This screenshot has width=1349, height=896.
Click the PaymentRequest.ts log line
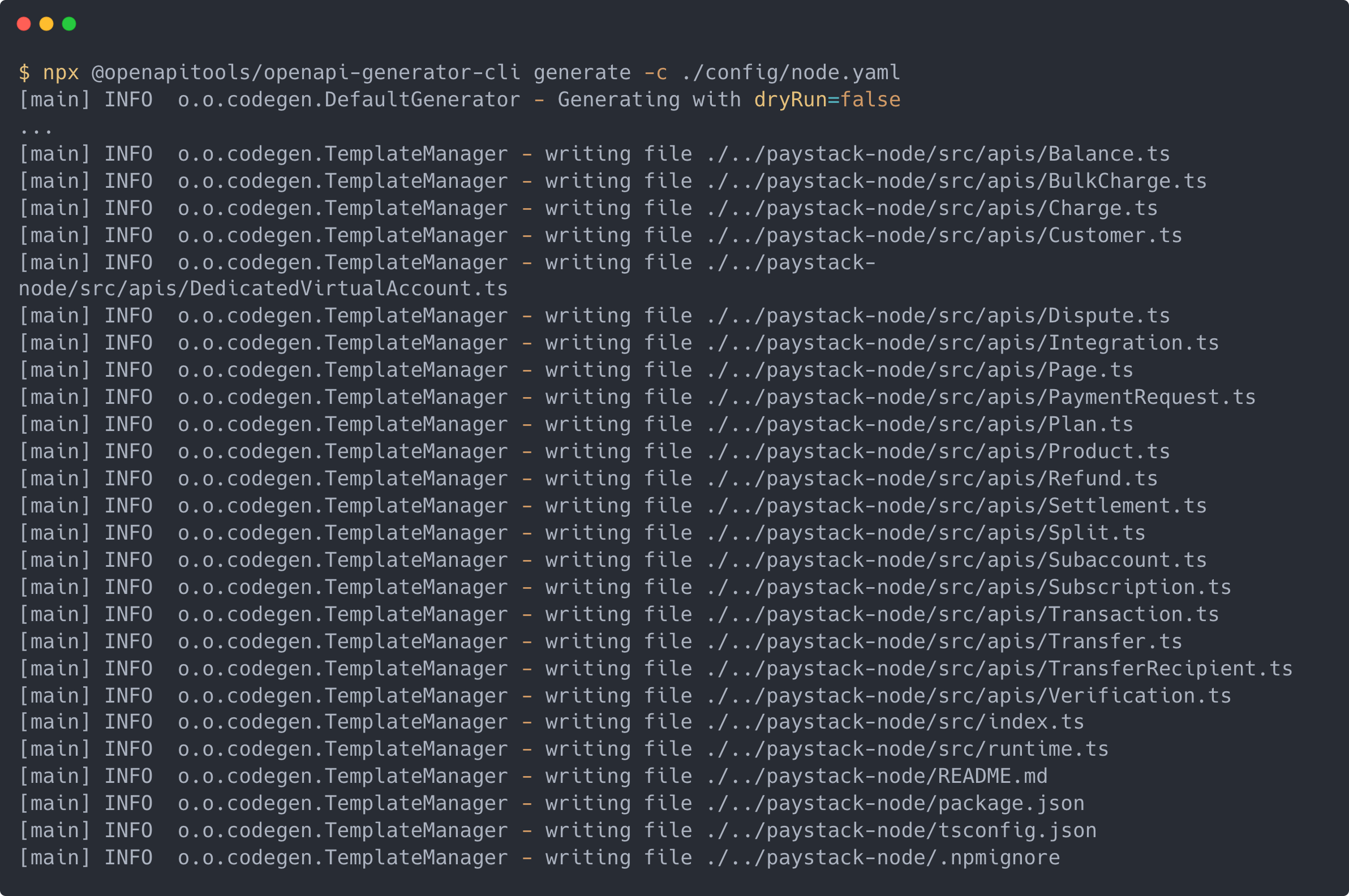click(x=637, y=398)
